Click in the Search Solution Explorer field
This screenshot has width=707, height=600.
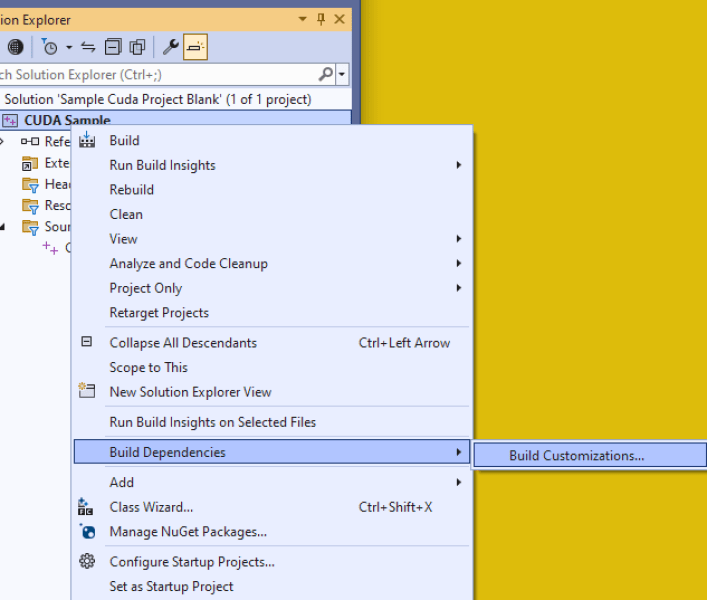(150, 74)
